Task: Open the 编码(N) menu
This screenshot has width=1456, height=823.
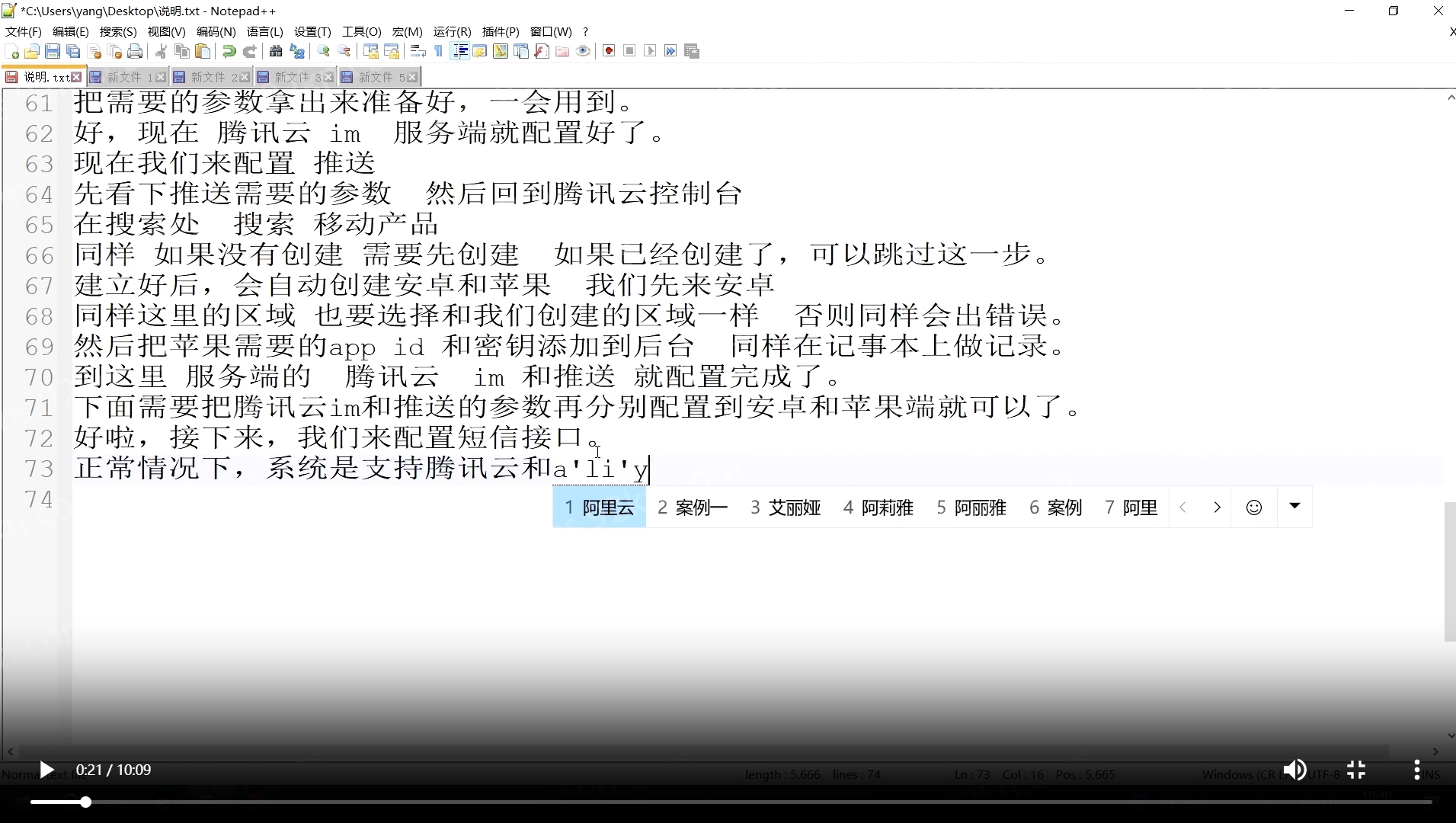Action: coord(216,31)
